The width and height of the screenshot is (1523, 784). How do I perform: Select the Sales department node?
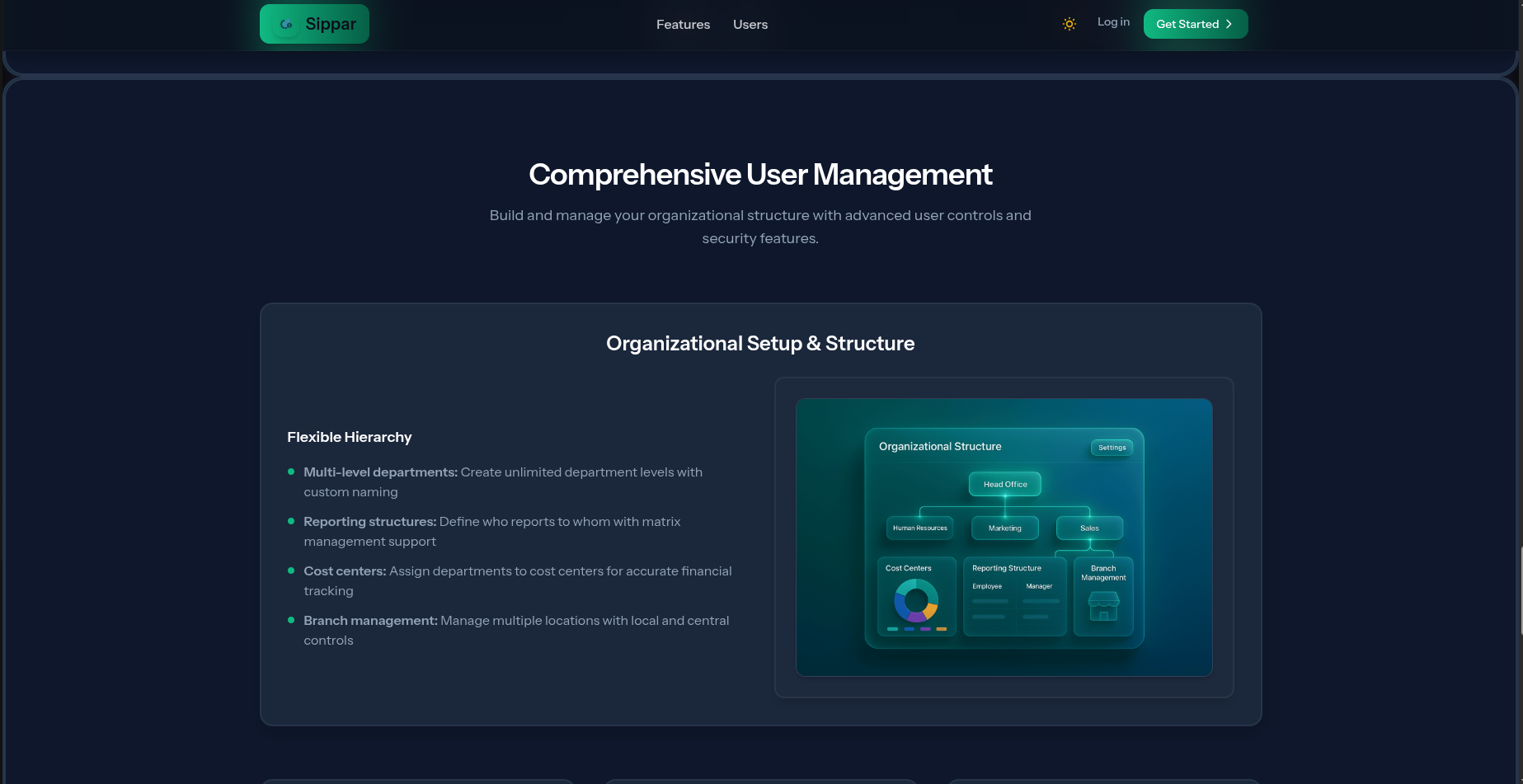click(x=1089, y=528)
